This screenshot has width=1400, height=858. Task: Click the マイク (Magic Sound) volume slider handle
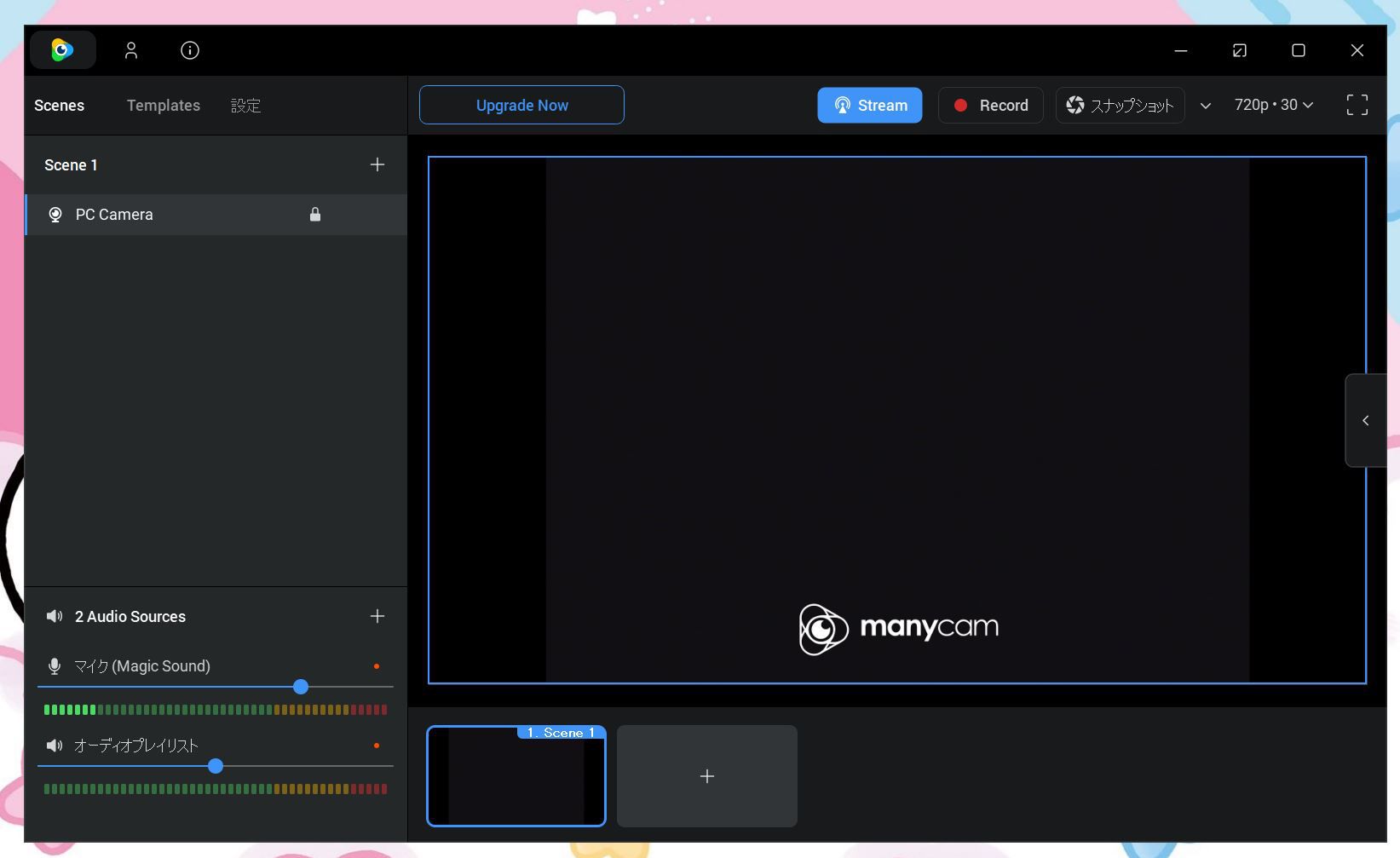pos(301,687)
